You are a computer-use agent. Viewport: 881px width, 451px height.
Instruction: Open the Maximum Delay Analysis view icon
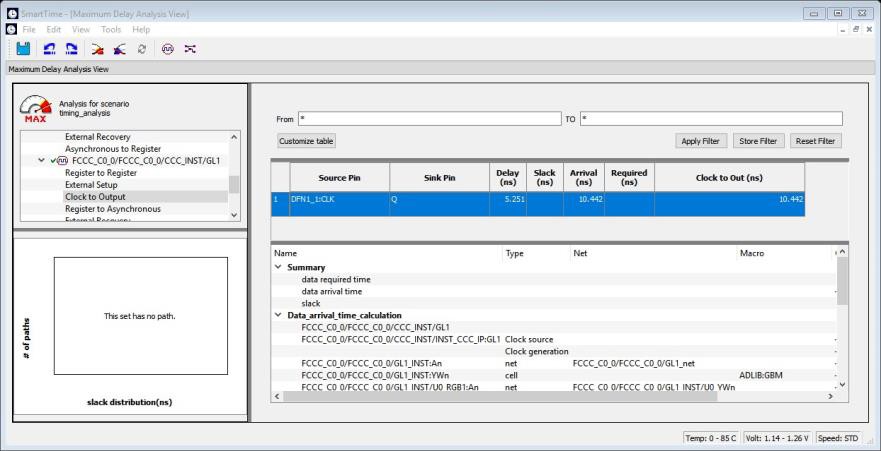click(x=98, y=48)
